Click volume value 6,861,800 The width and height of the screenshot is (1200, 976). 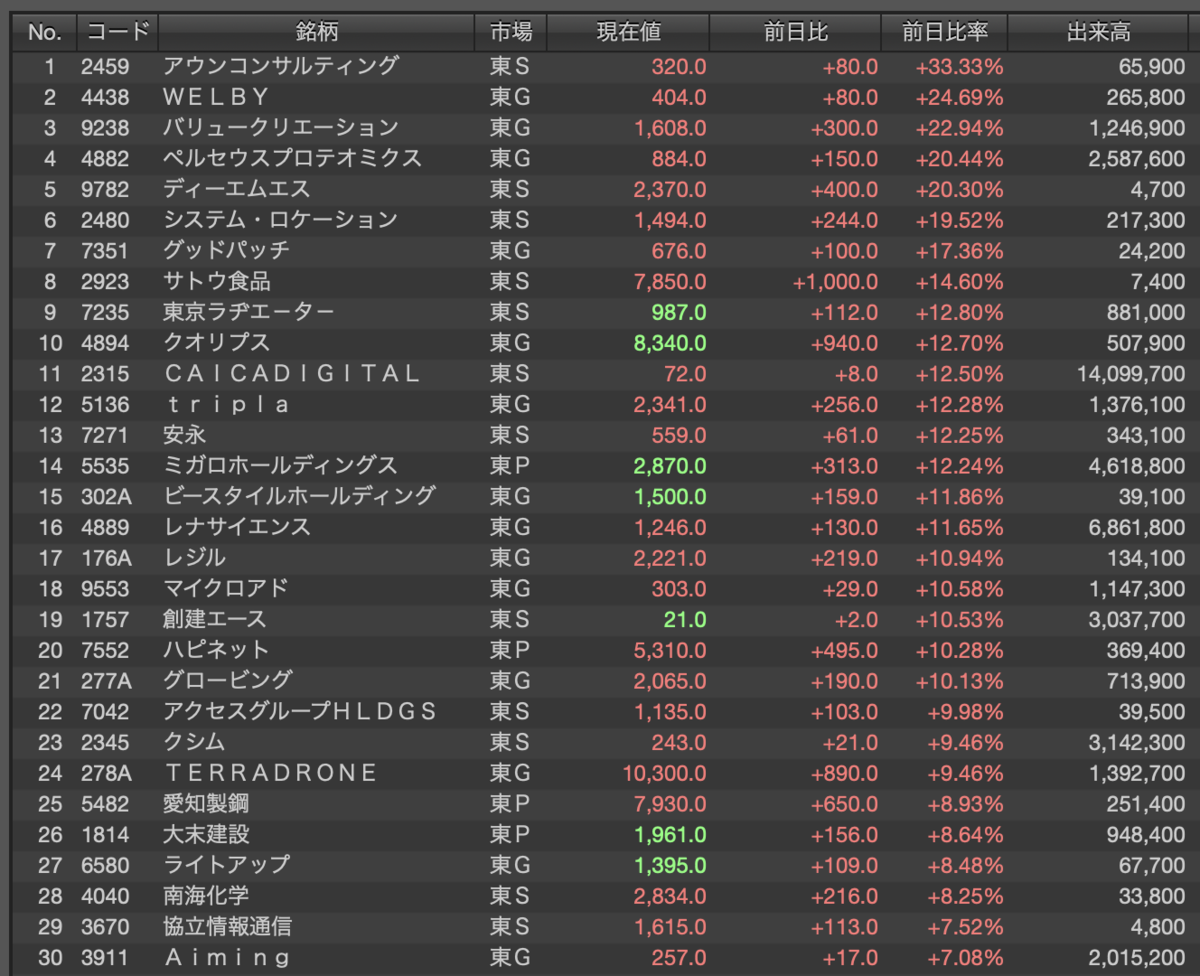[x=1137, y=527]
